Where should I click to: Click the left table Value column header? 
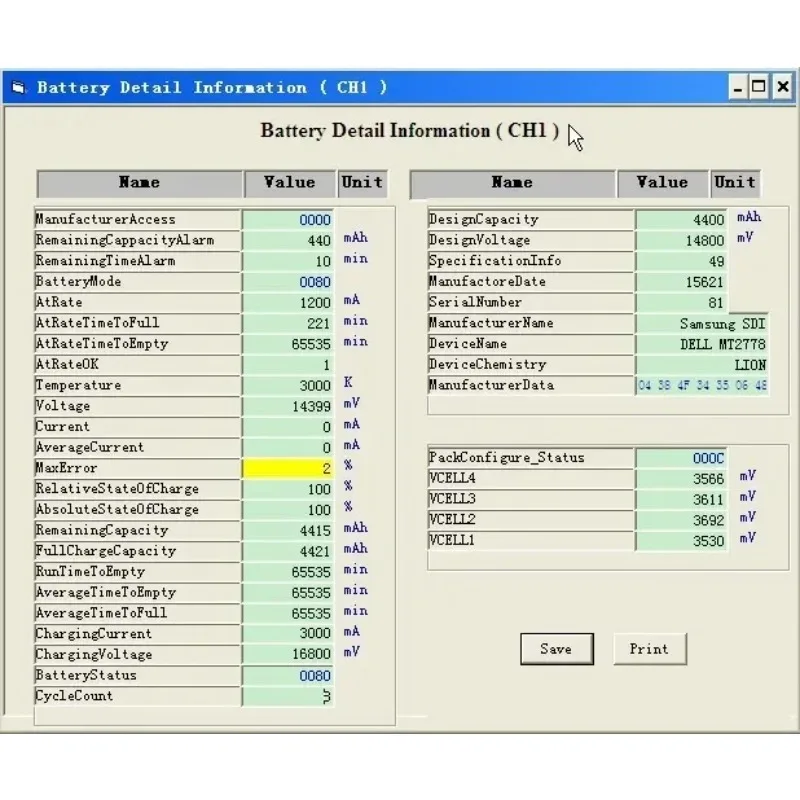pos(290,183)
